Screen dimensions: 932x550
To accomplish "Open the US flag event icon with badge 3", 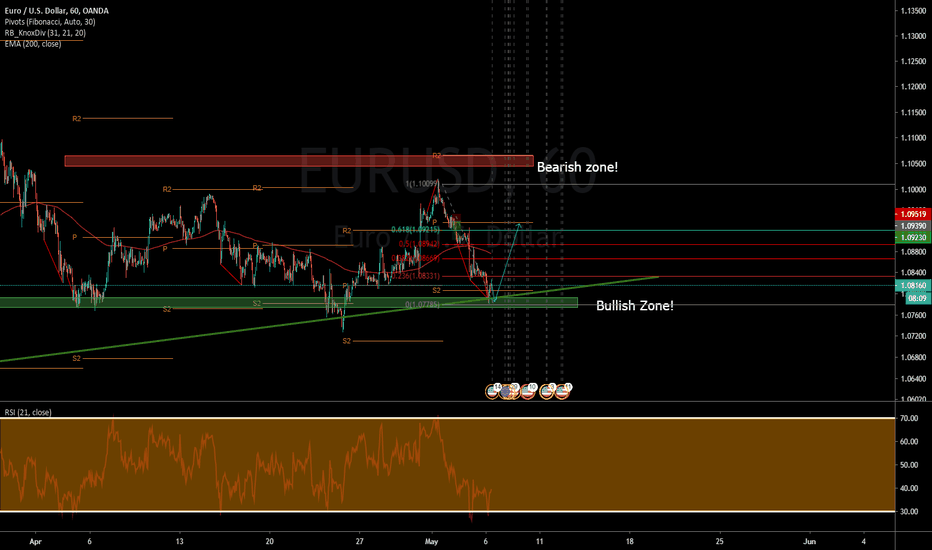I will (x=546, y=391).
